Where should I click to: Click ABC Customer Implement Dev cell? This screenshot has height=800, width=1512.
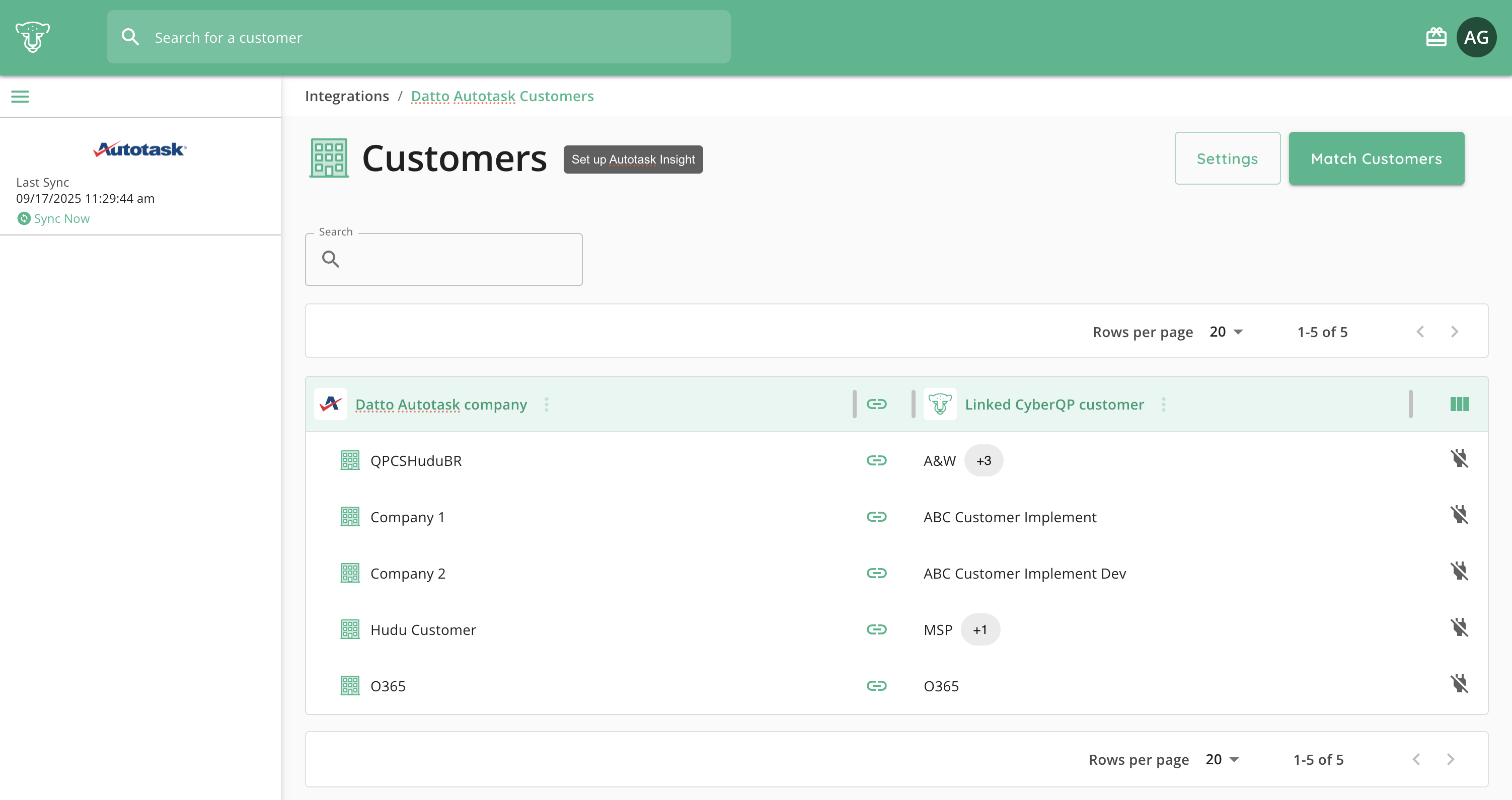coord(1025,574)
